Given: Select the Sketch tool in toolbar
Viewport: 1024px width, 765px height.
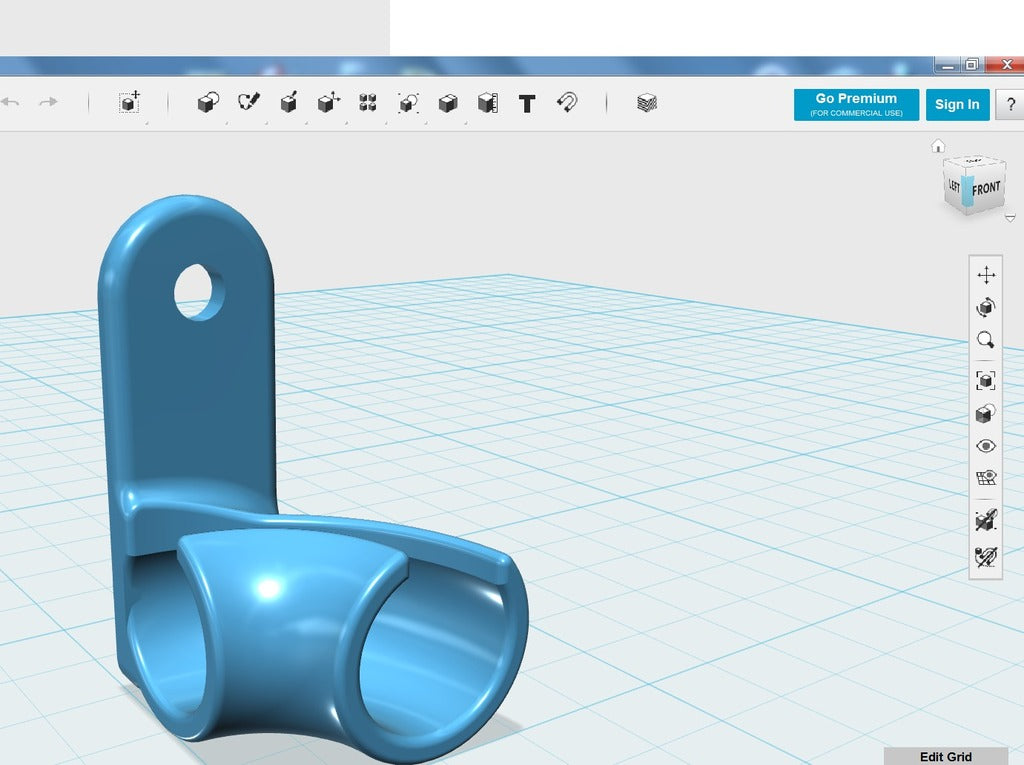Looking at the screenshot, I should pyautogui.click(x=248, y=103).
